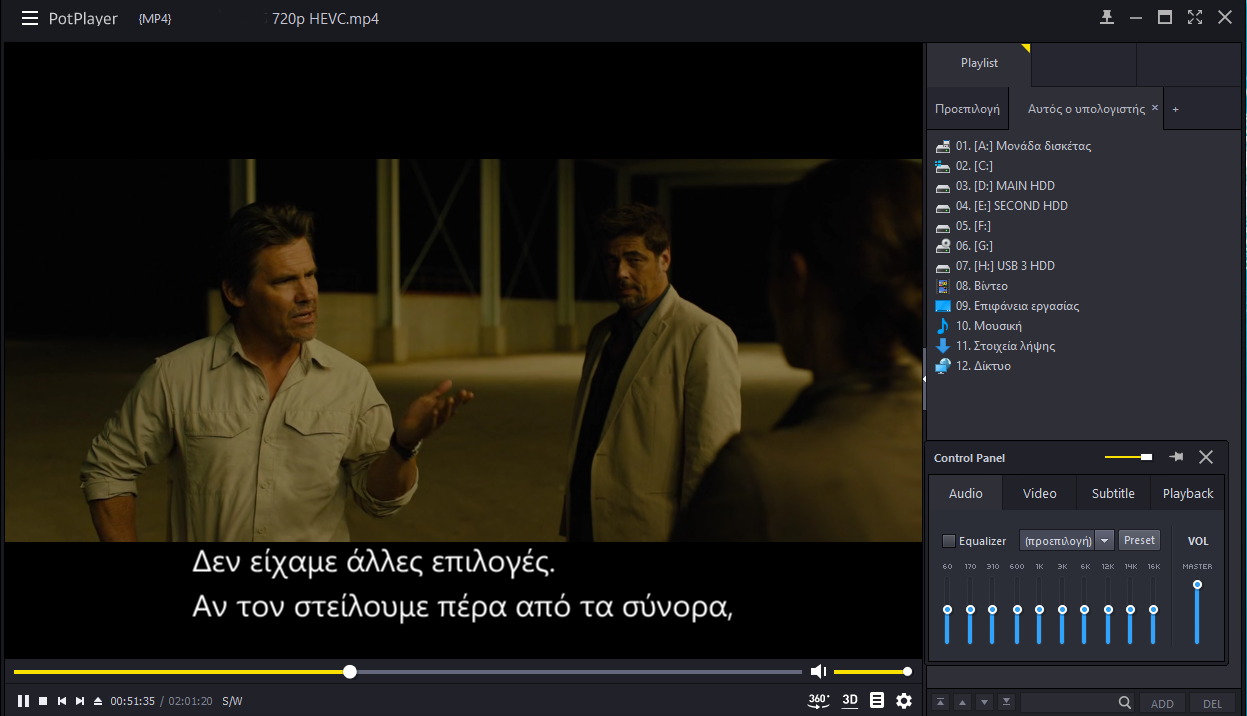Click the Preset button
Screen dimensions: 1247x716
tap(1139, 540)
